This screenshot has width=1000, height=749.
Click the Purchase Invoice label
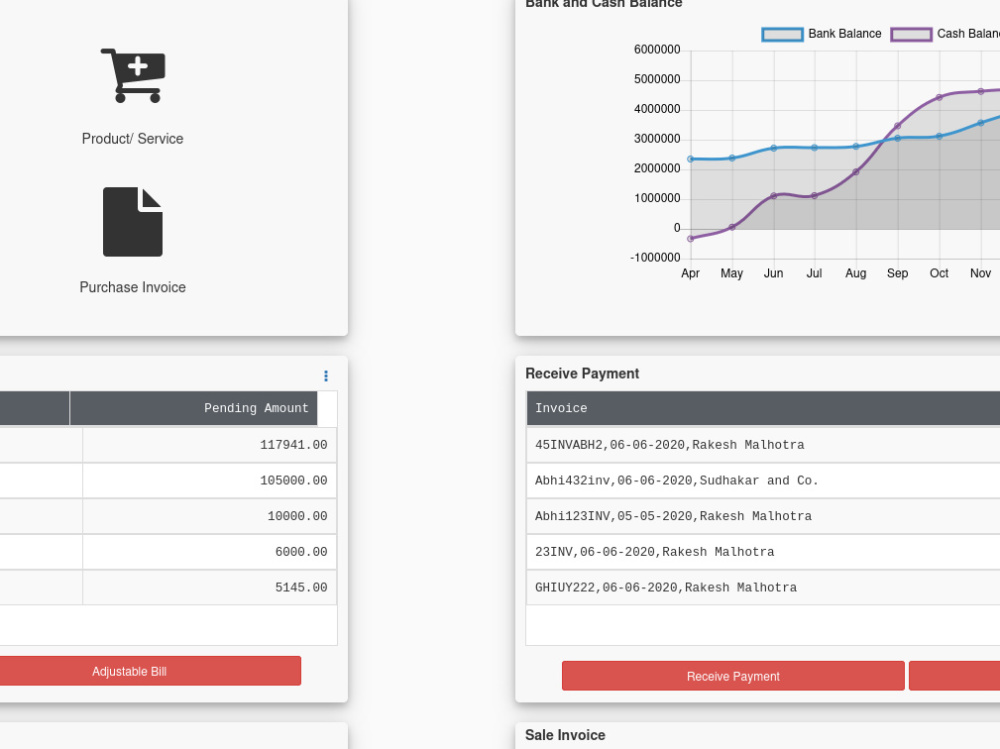click(133, 287)
